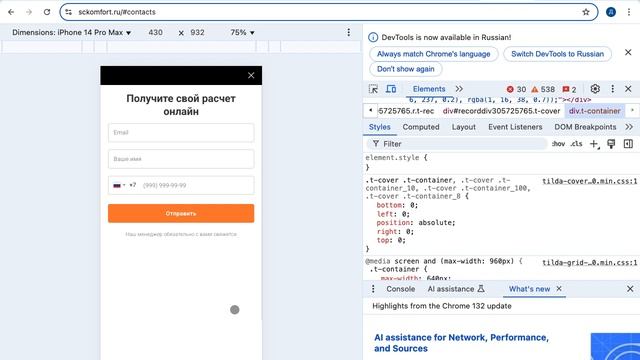Show more DevTools panels chevron
This screenshot has width=640, height=360.
click(459, 89)
